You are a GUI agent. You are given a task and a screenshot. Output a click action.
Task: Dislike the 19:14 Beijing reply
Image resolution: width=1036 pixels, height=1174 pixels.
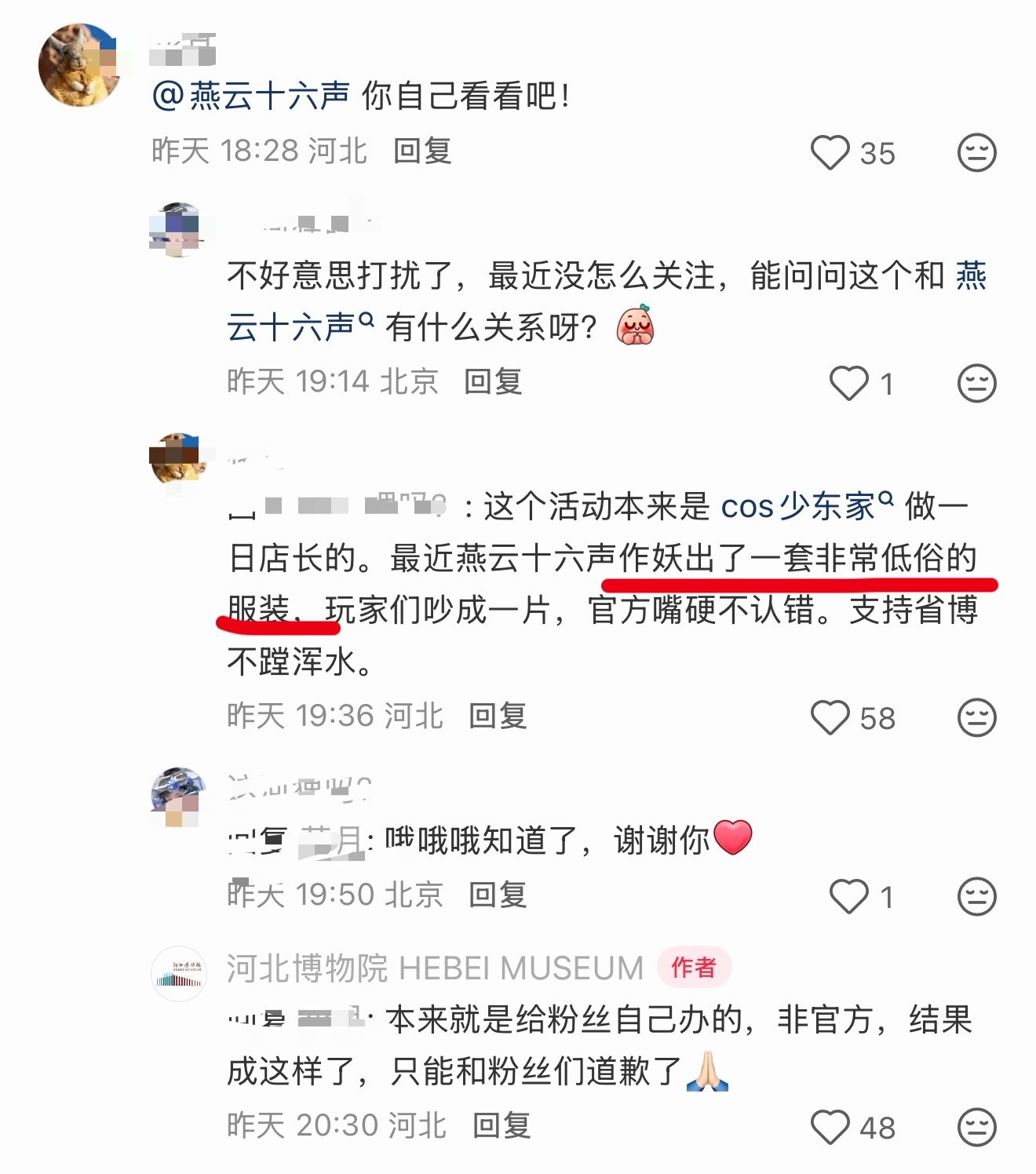(977, 383)
